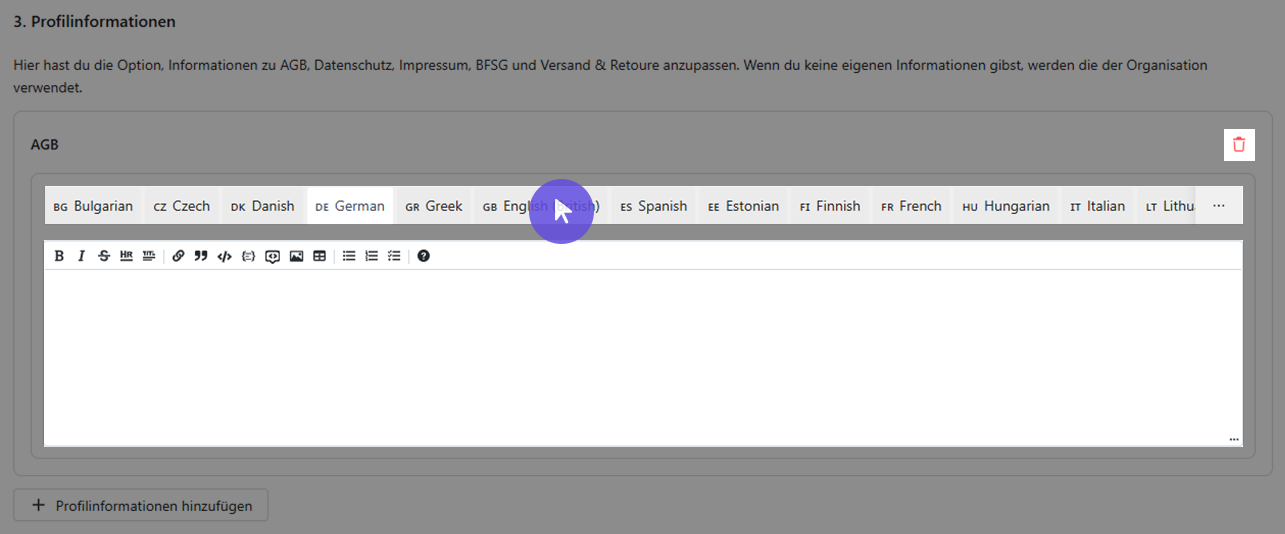Click inside the AGB text editor area
Viewport: 1285px width, 534px height.
point(643,357)
